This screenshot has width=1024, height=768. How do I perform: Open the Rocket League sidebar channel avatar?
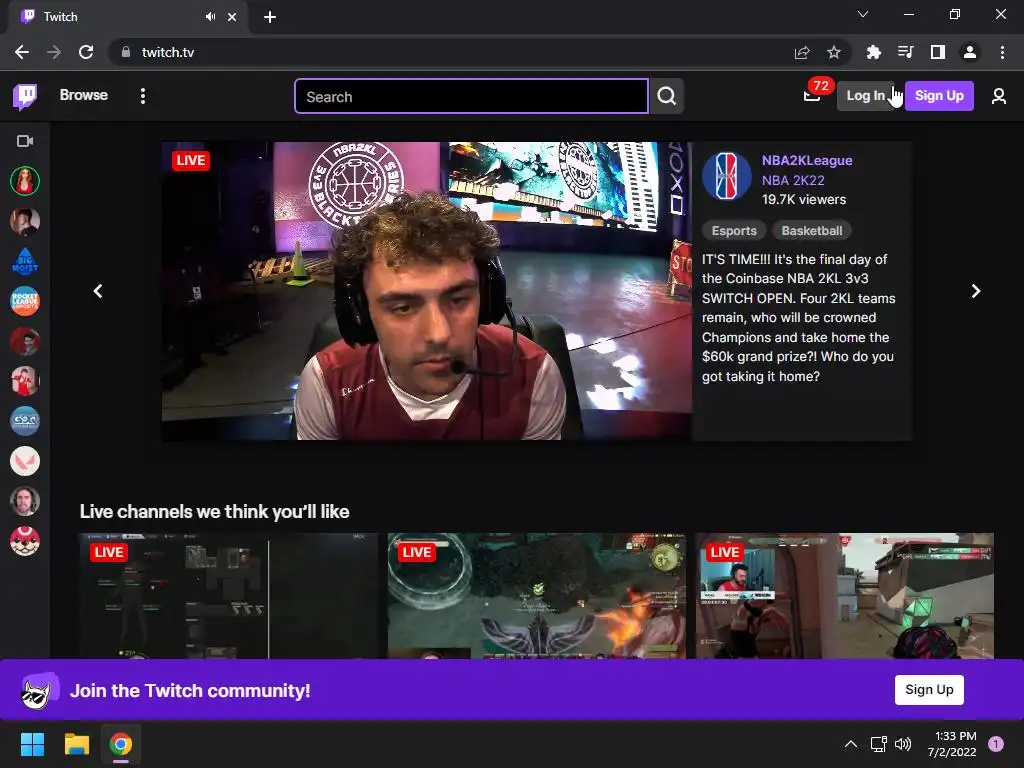pyautogui.click(x=25, y=301)
